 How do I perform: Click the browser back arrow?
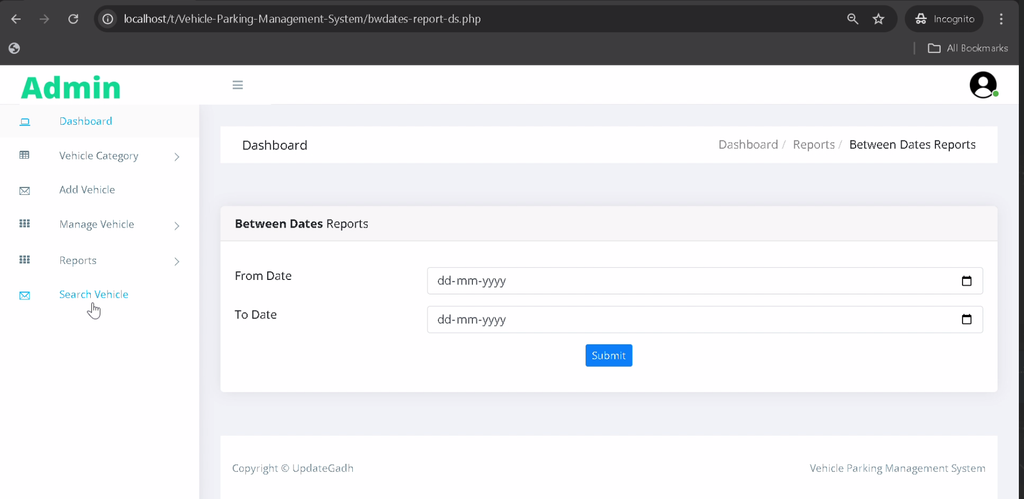coord(16,19)
